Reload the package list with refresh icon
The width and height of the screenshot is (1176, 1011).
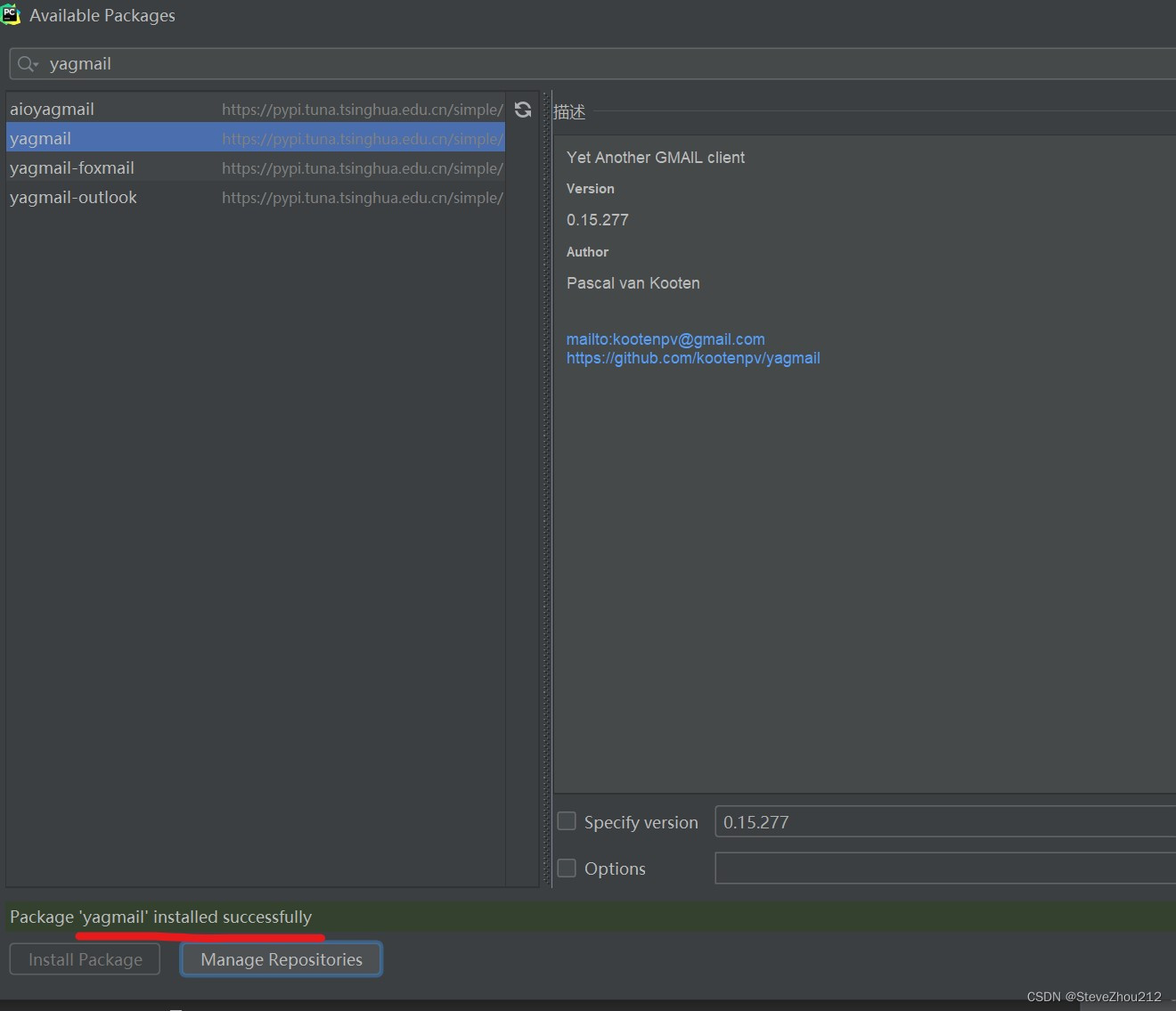point(523,110)
